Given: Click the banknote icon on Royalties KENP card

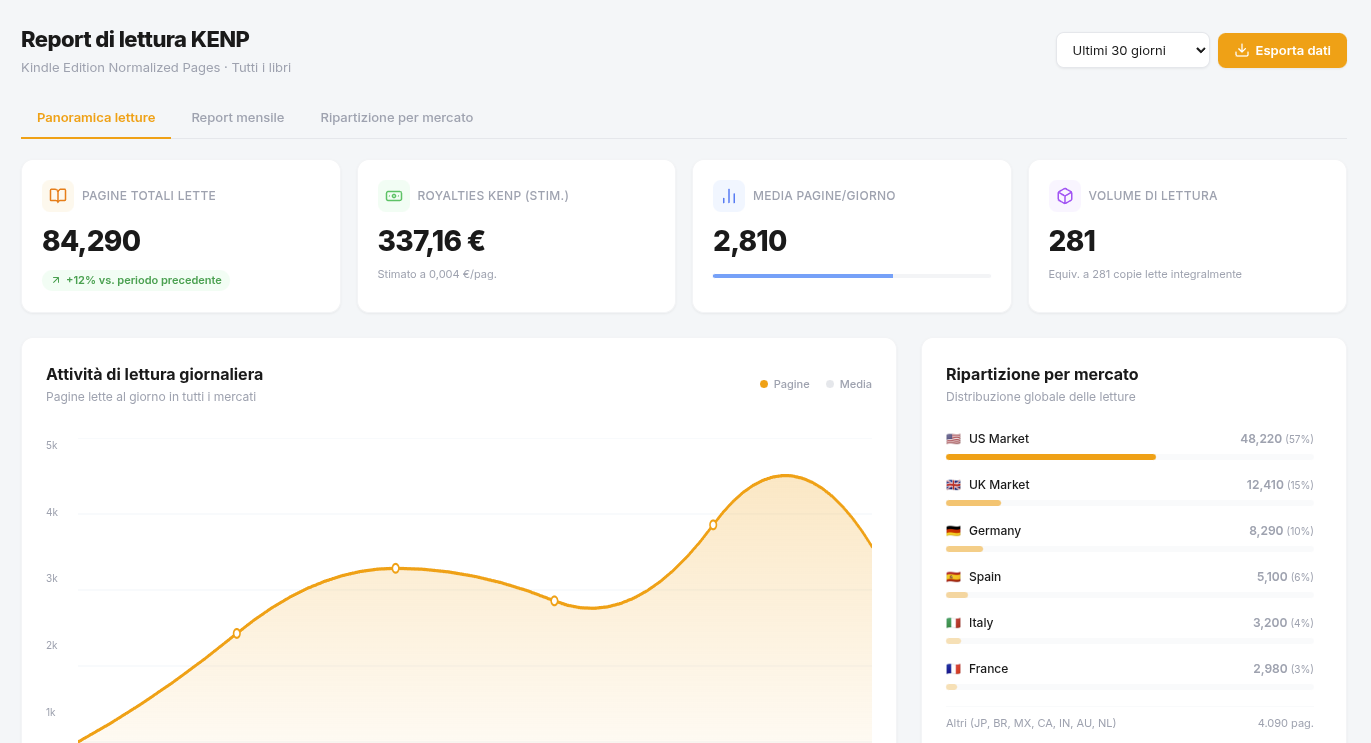Looking at the screenshot, I should [394, 196].
